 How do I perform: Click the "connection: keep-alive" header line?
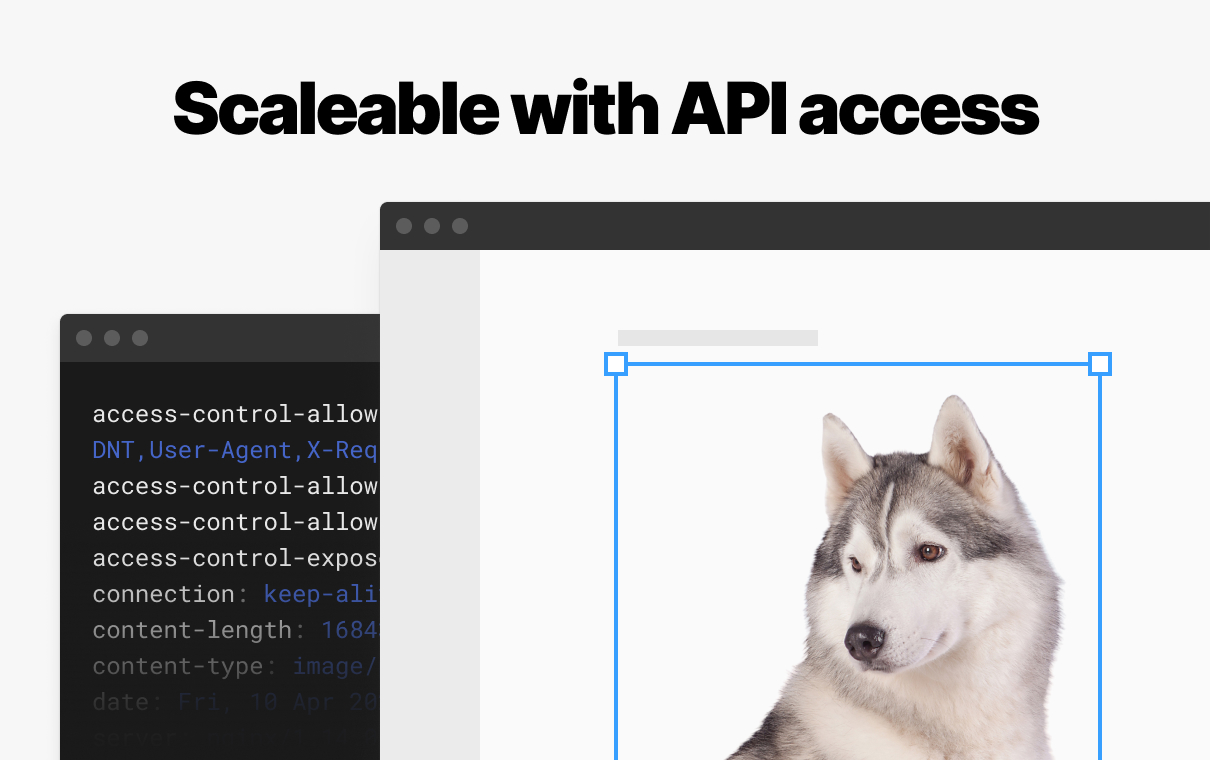pyautogui.click(x=234, y=594)
